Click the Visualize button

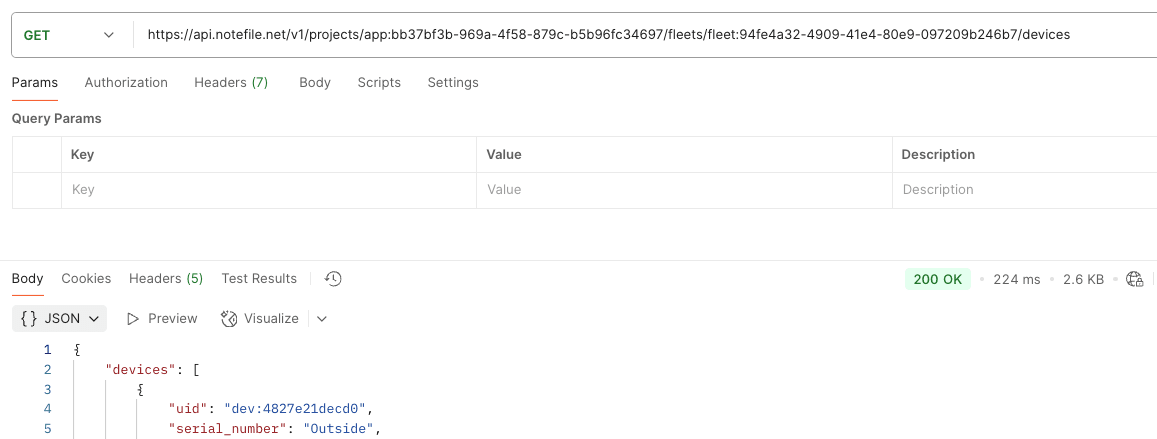[260, 319]
